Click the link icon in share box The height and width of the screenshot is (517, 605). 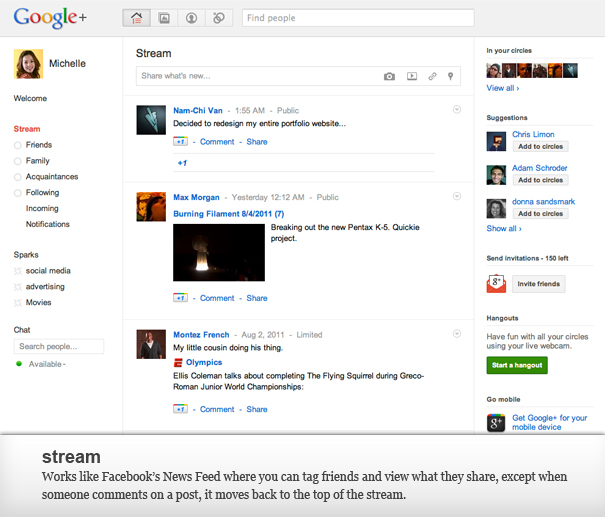coord(432,76)
